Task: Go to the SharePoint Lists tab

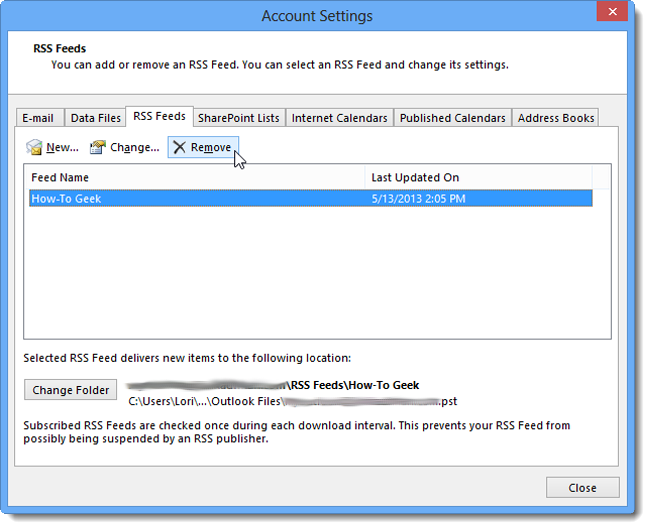Action: (x=239, y=118)
